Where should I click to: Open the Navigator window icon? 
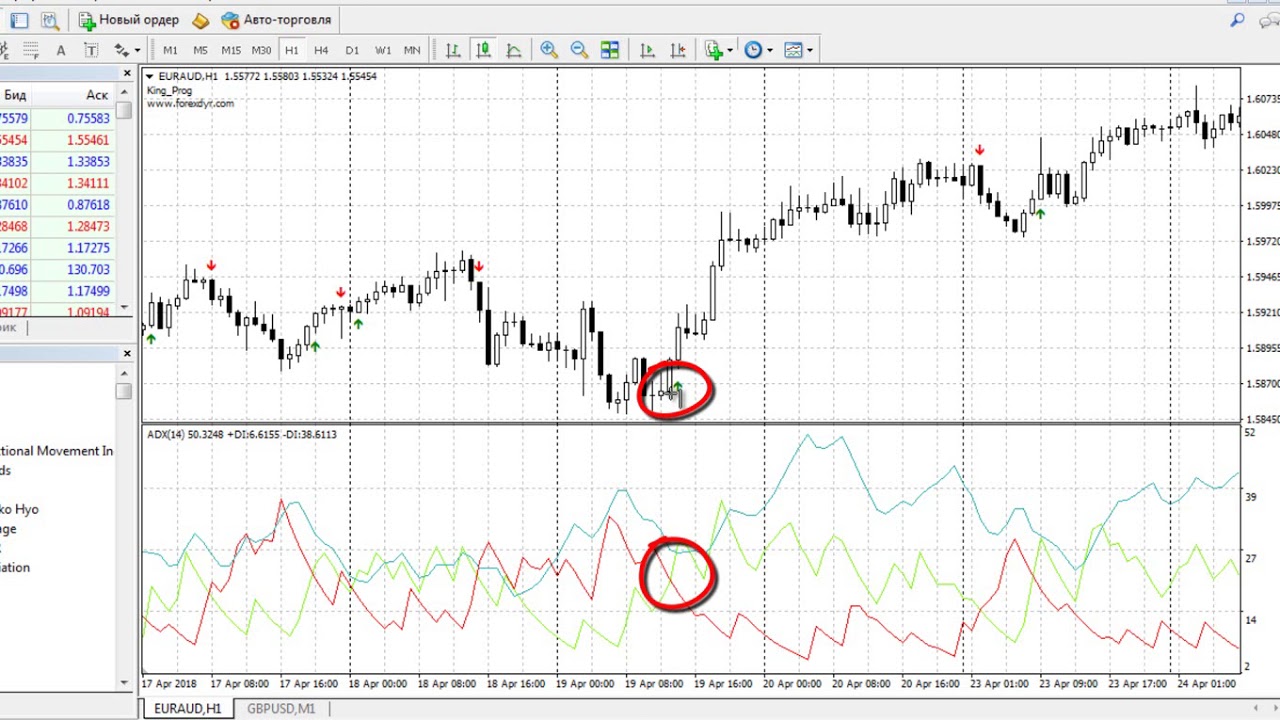[20, 20]
